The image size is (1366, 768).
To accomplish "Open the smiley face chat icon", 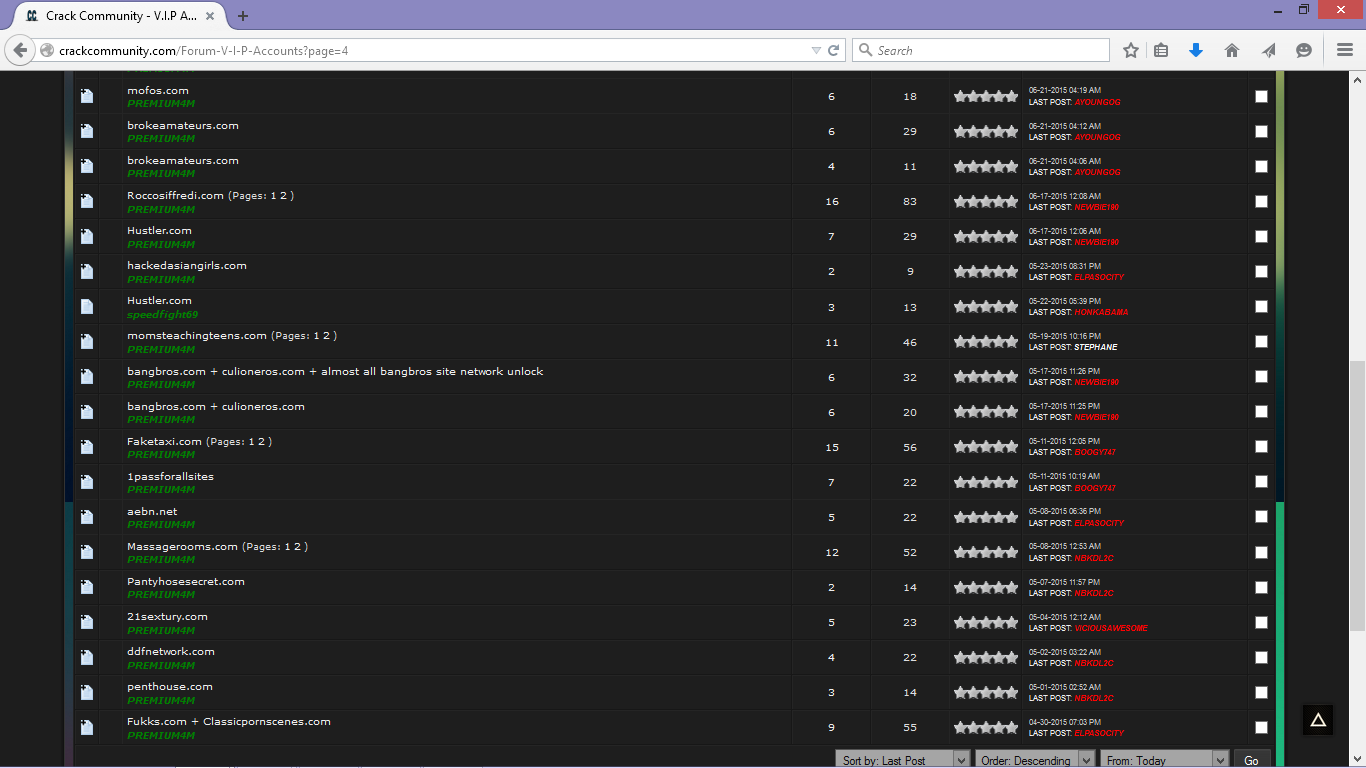I will point(1304,50).
